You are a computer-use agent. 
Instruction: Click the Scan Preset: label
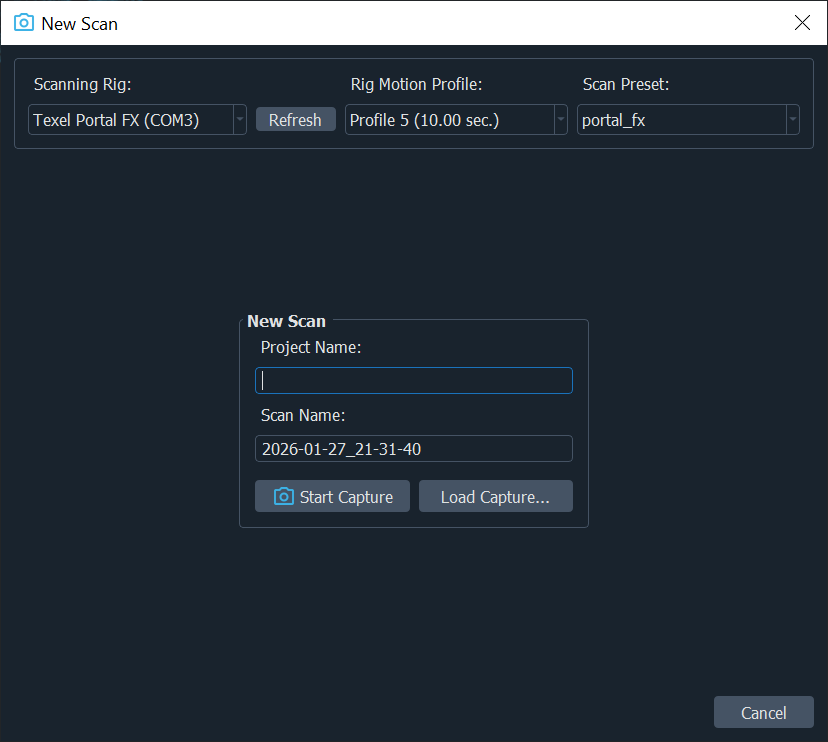626,84
